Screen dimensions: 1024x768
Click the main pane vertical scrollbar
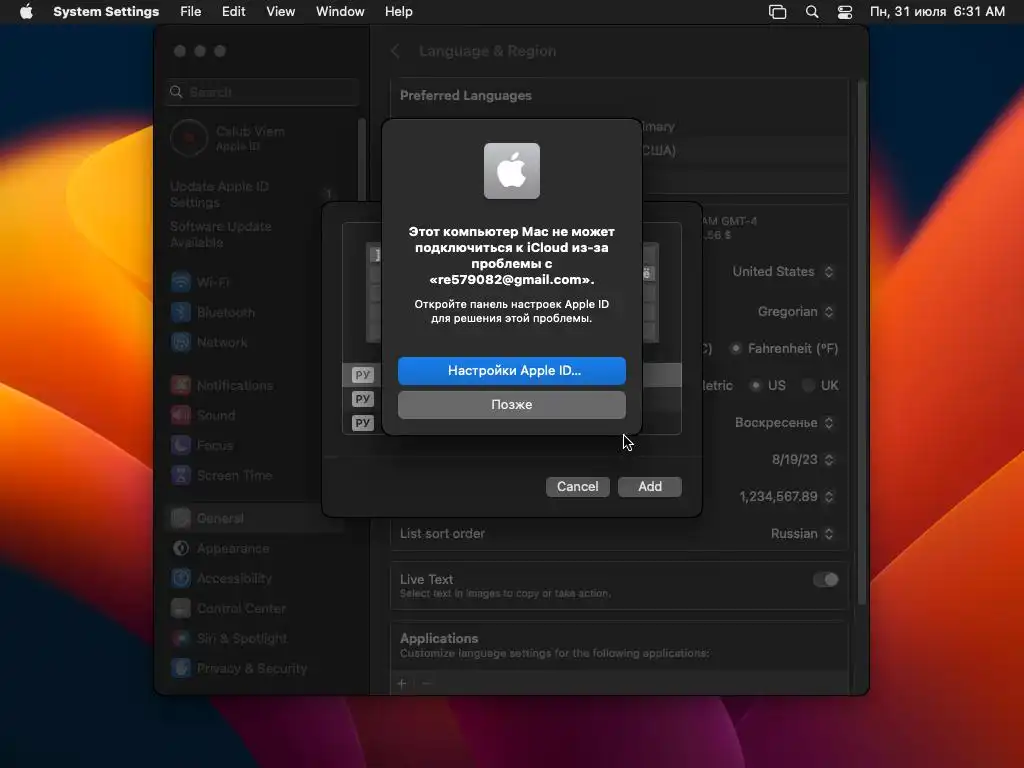(x=862, y=341)
